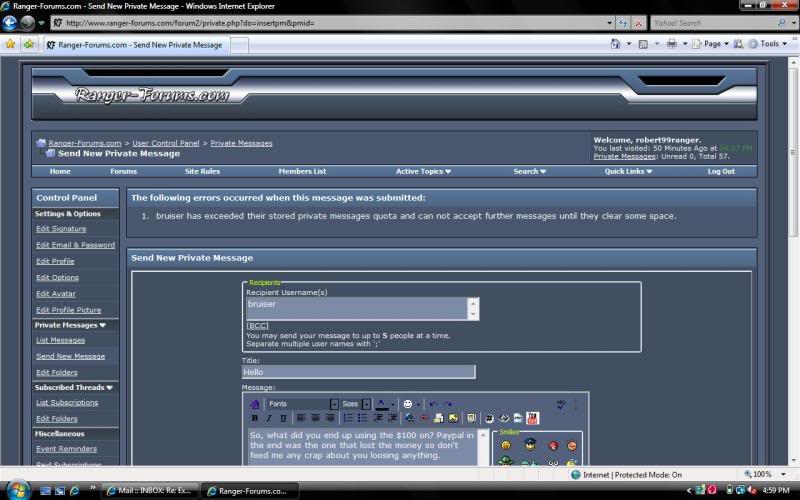Screen dimensions: 800x500
Task: Increase indent in message editor
Action: tap(392, 418)
